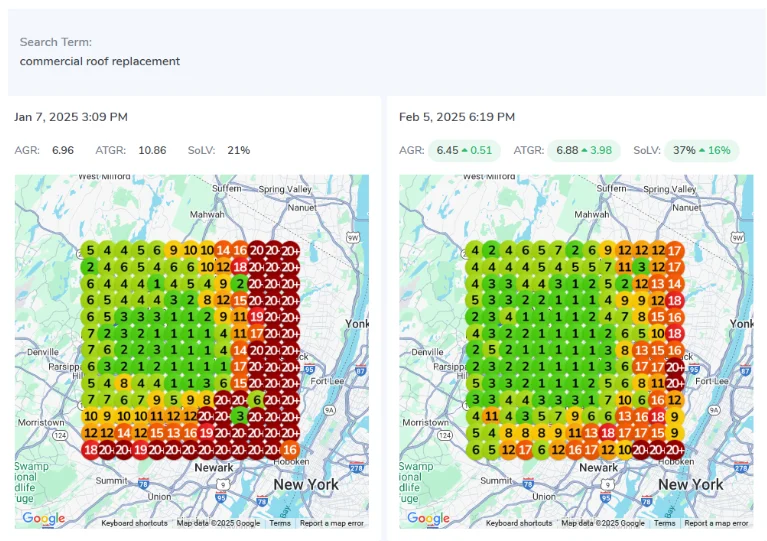Click red 18 pin at left map's bottom-left corner
This screenshot has height=541, width=767.
90,449
